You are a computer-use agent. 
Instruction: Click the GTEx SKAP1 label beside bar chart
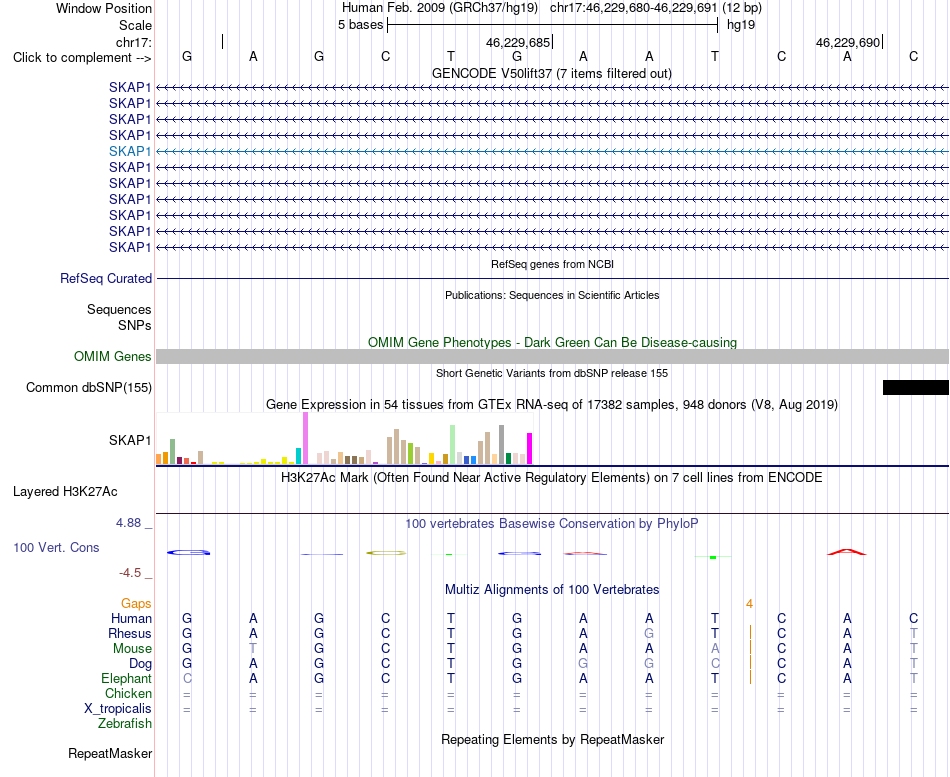click(x=130, y=440)
